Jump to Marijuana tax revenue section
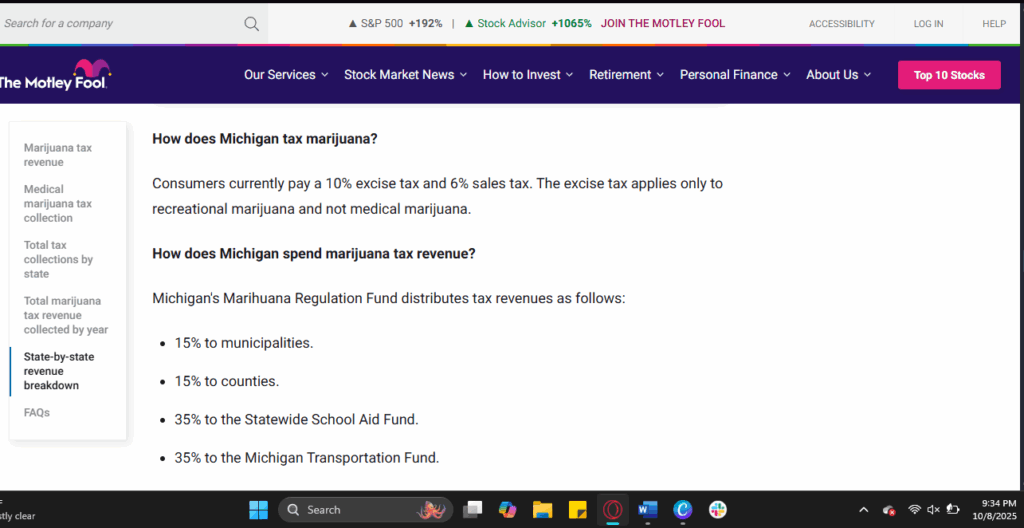 [x=58, y=155]
